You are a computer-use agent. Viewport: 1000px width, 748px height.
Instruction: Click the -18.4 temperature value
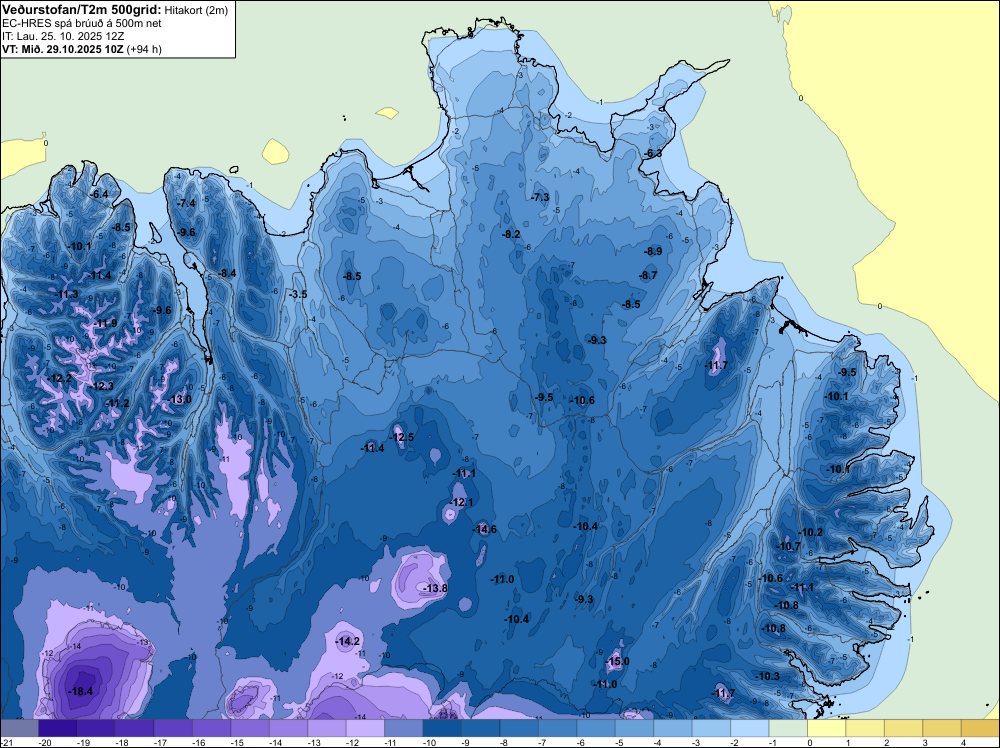point(80,691)
